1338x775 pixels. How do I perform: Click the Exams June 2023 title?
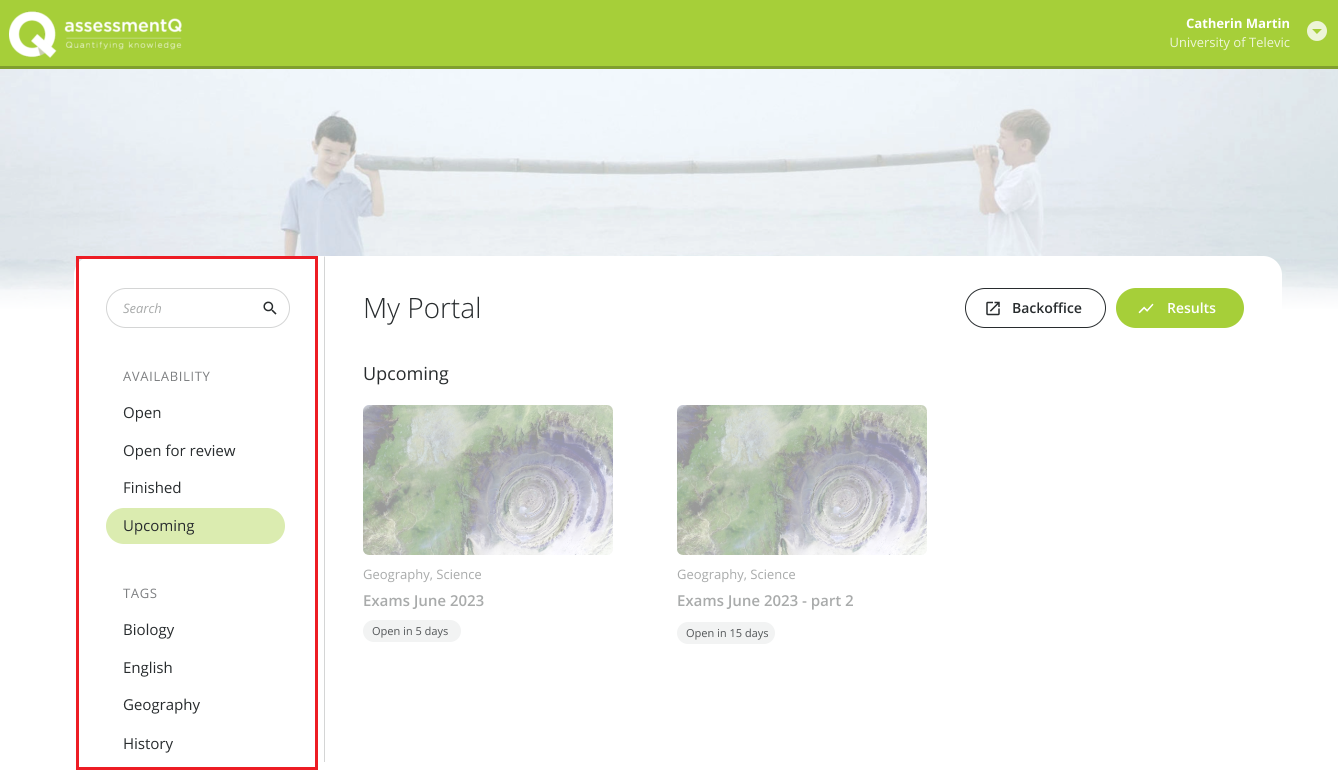pyautogui.click(x=423, y=601)
